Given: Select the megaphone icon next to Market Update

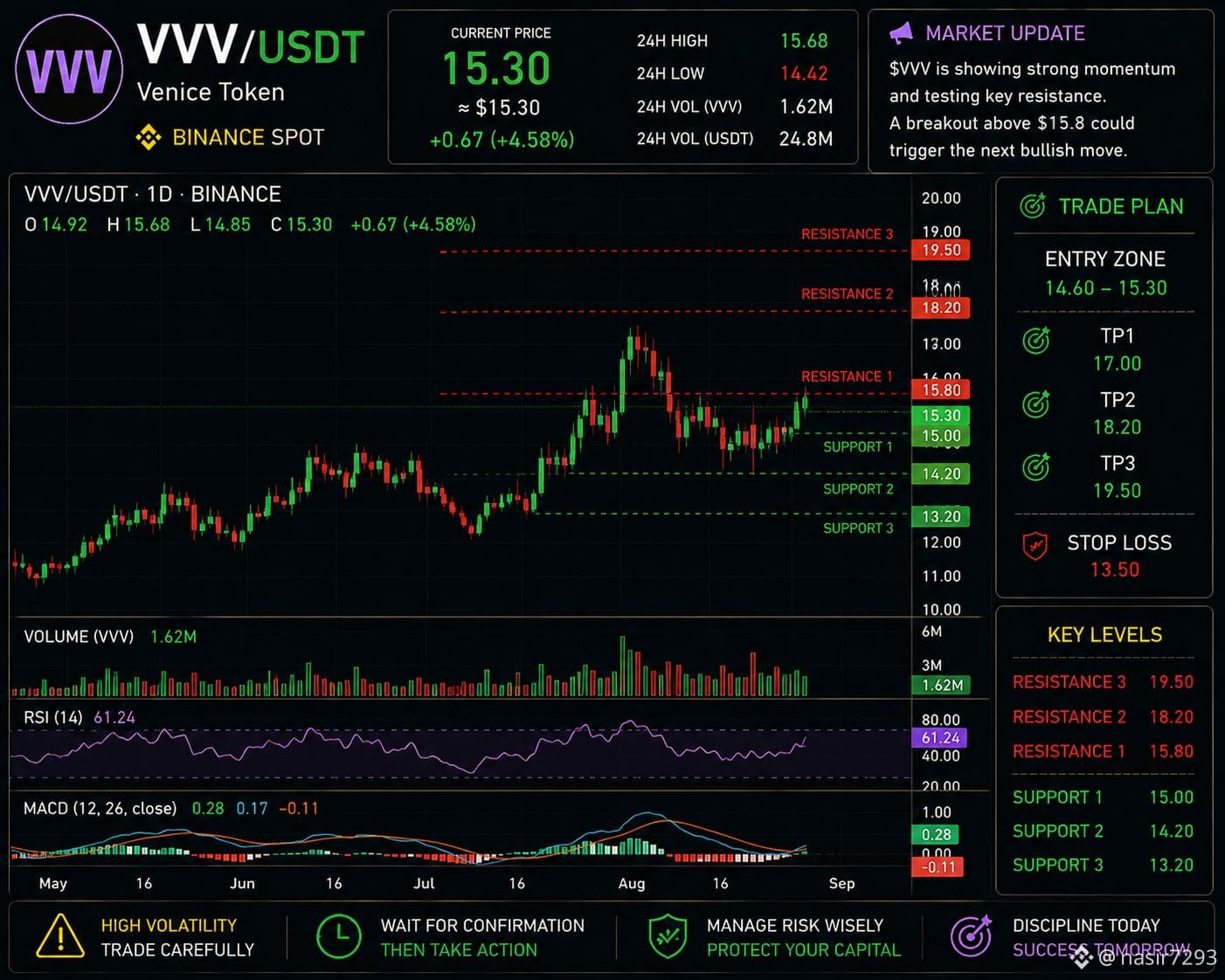Looking at the screenshot, I should (x=901, y=33).
